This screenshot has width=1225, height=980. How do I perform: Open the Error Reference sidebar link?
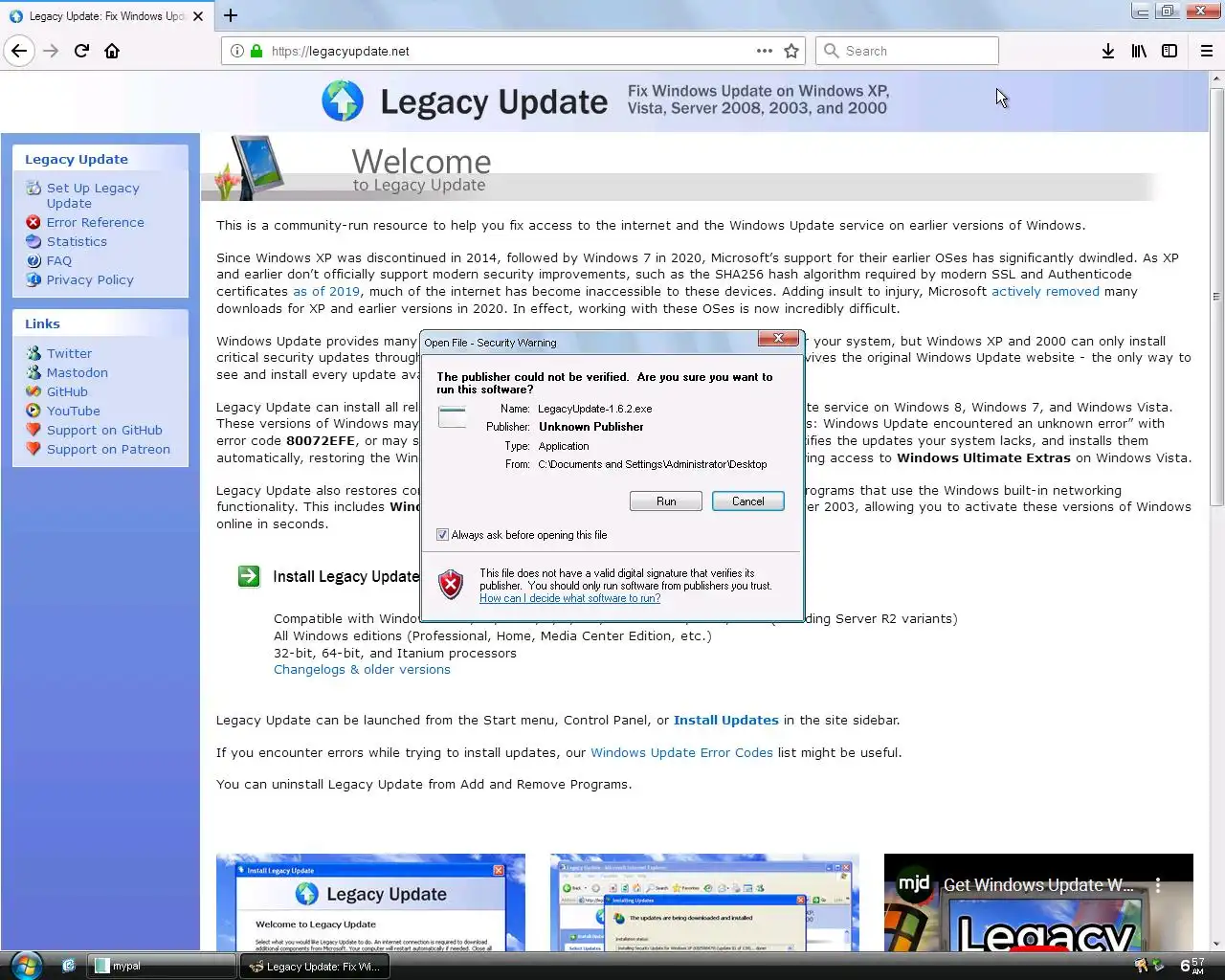click(96, 222)
